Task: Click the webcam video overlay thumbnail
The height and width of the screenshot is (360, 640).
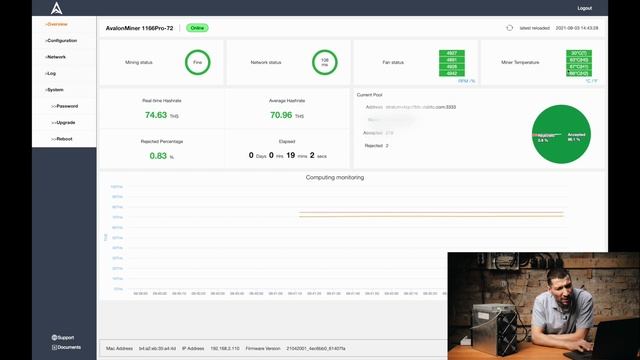Action: 544,306
